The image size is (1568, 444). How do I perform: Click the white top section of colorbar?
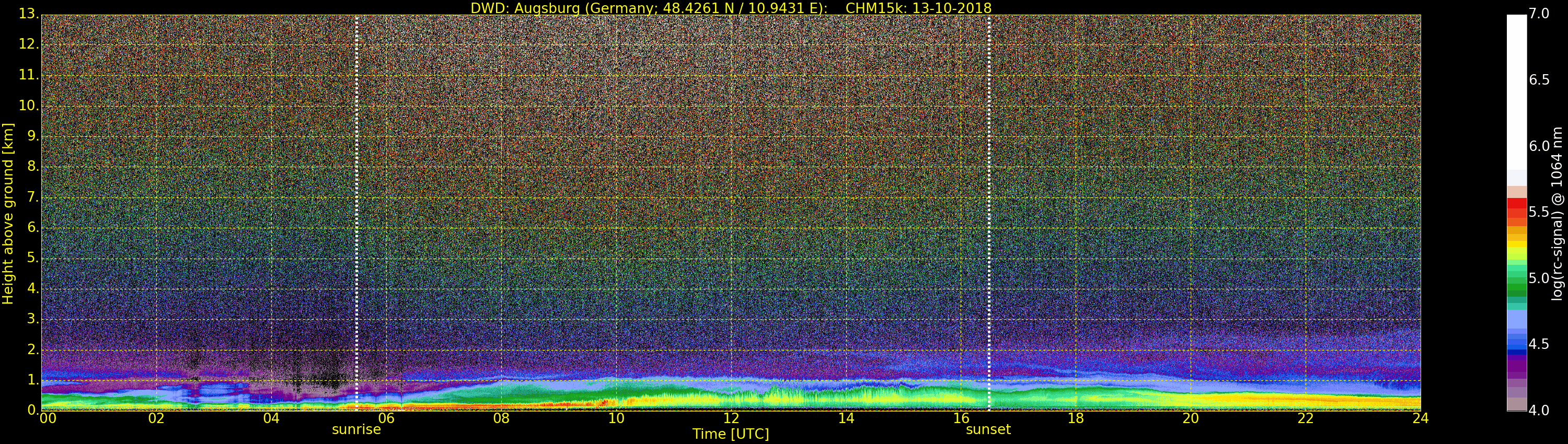coord(1516,91)
